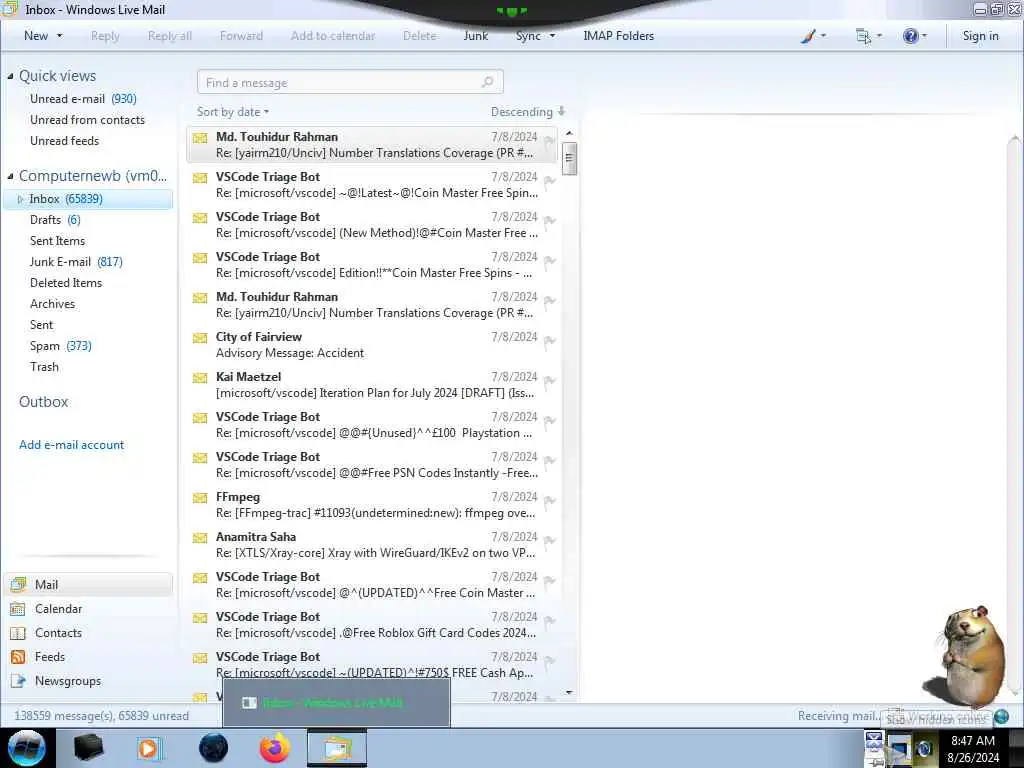This screenshot has width=1024, height=768.
Task: Open dropdown arrow beside Help icon
Action: click(x=924, y=36)
